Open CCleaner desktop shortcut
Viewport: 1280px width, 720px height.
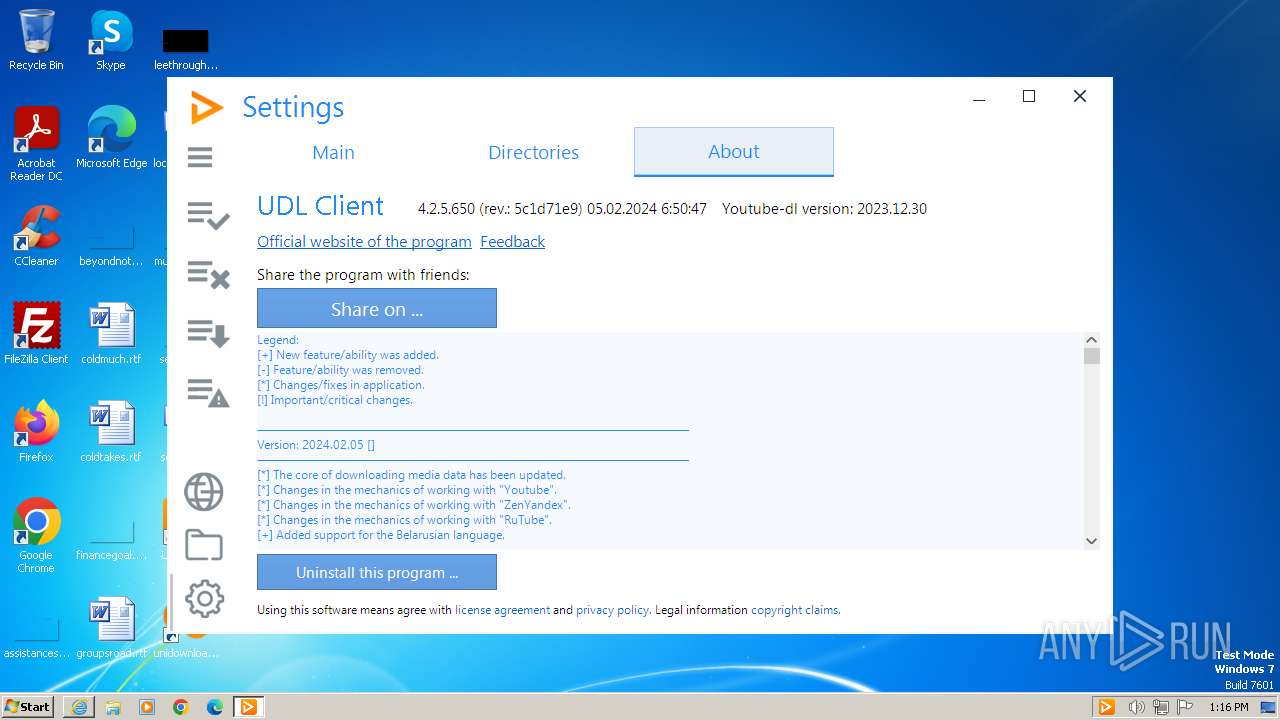[36, 236]
